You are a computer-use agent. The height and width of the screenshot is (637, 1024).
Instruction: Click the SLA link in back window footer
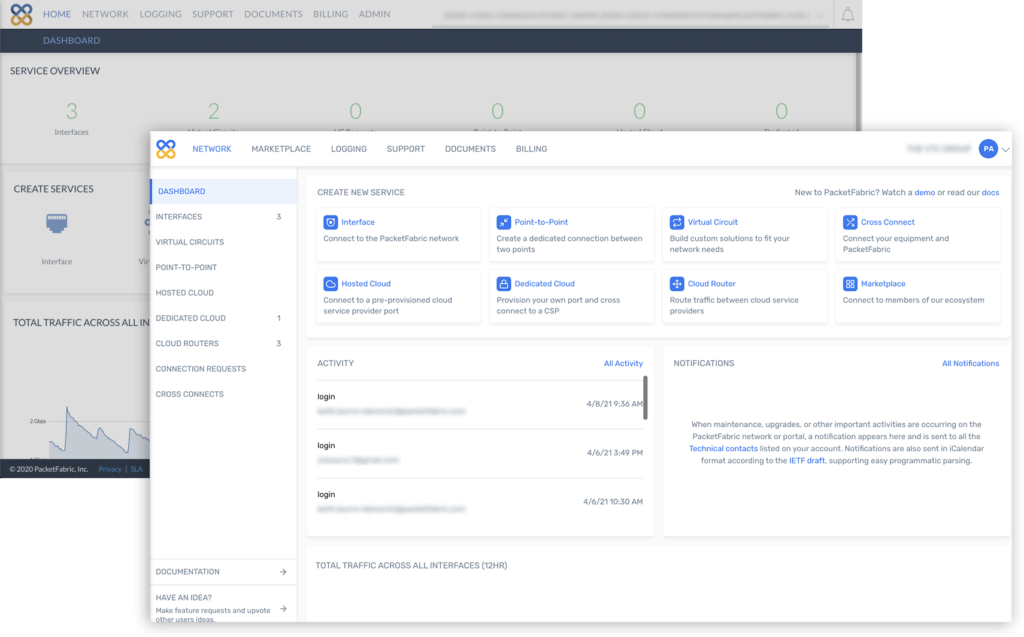(x=136, y=469)
